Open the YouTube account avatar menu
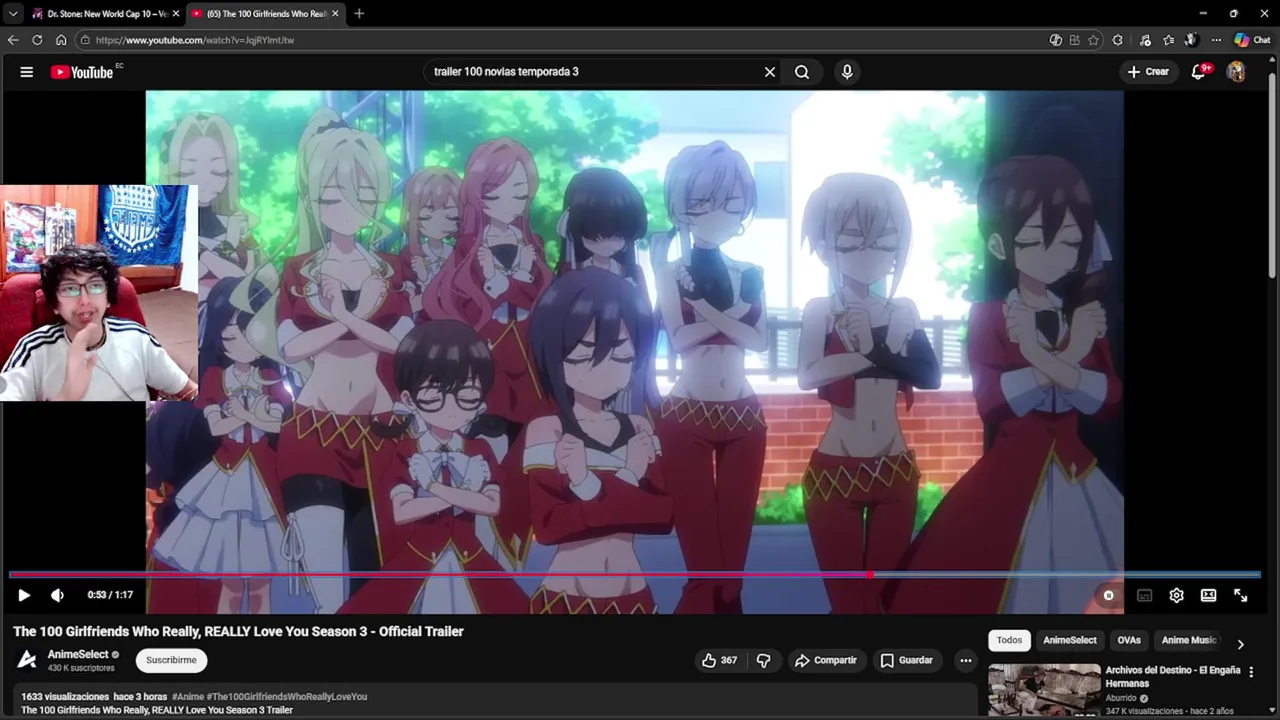 point(1236,72)
